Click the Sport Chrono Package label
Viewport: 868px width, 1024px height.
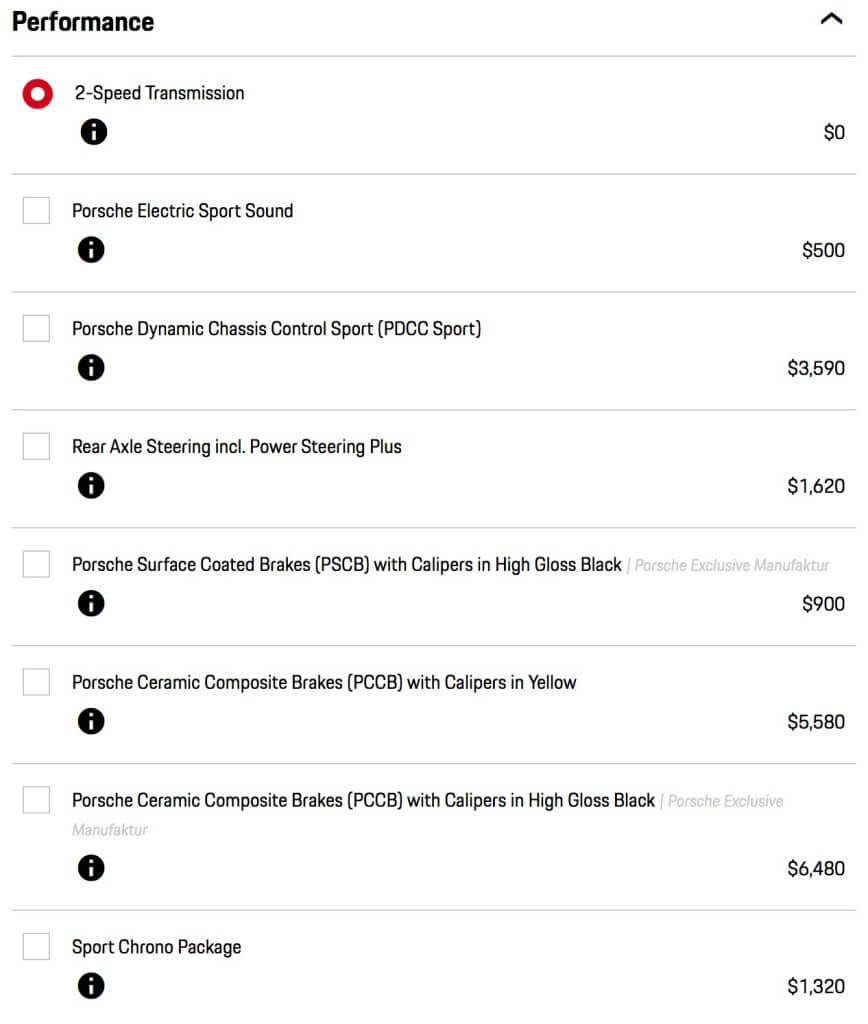pos(157,947)
